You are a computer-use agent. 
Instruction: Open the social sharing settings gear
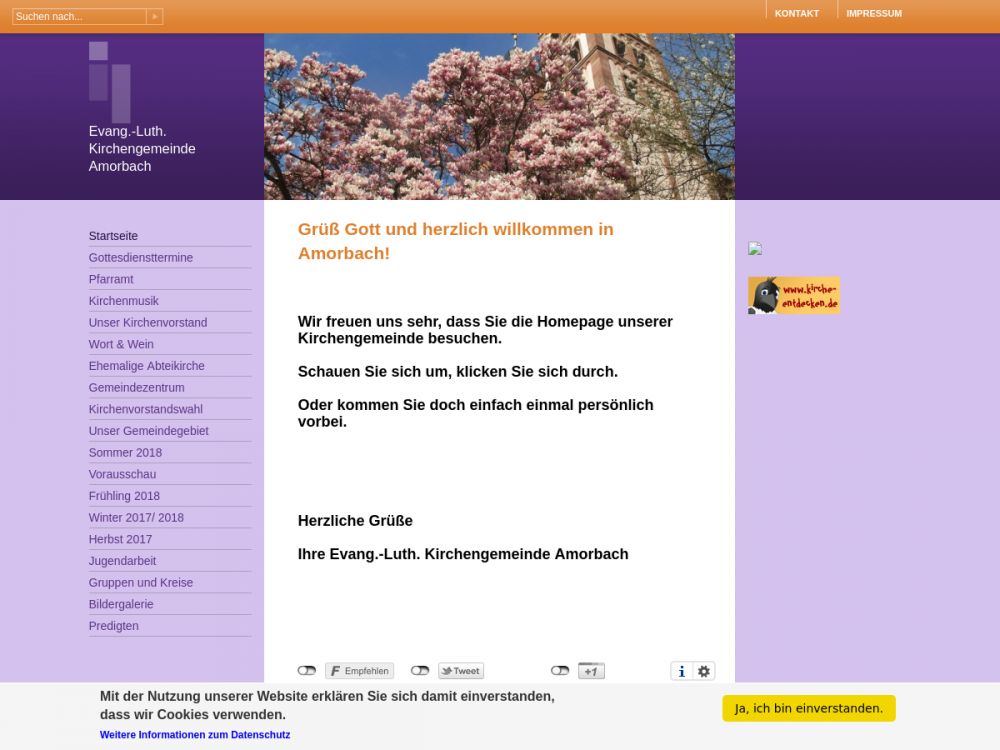coord(704,671)
